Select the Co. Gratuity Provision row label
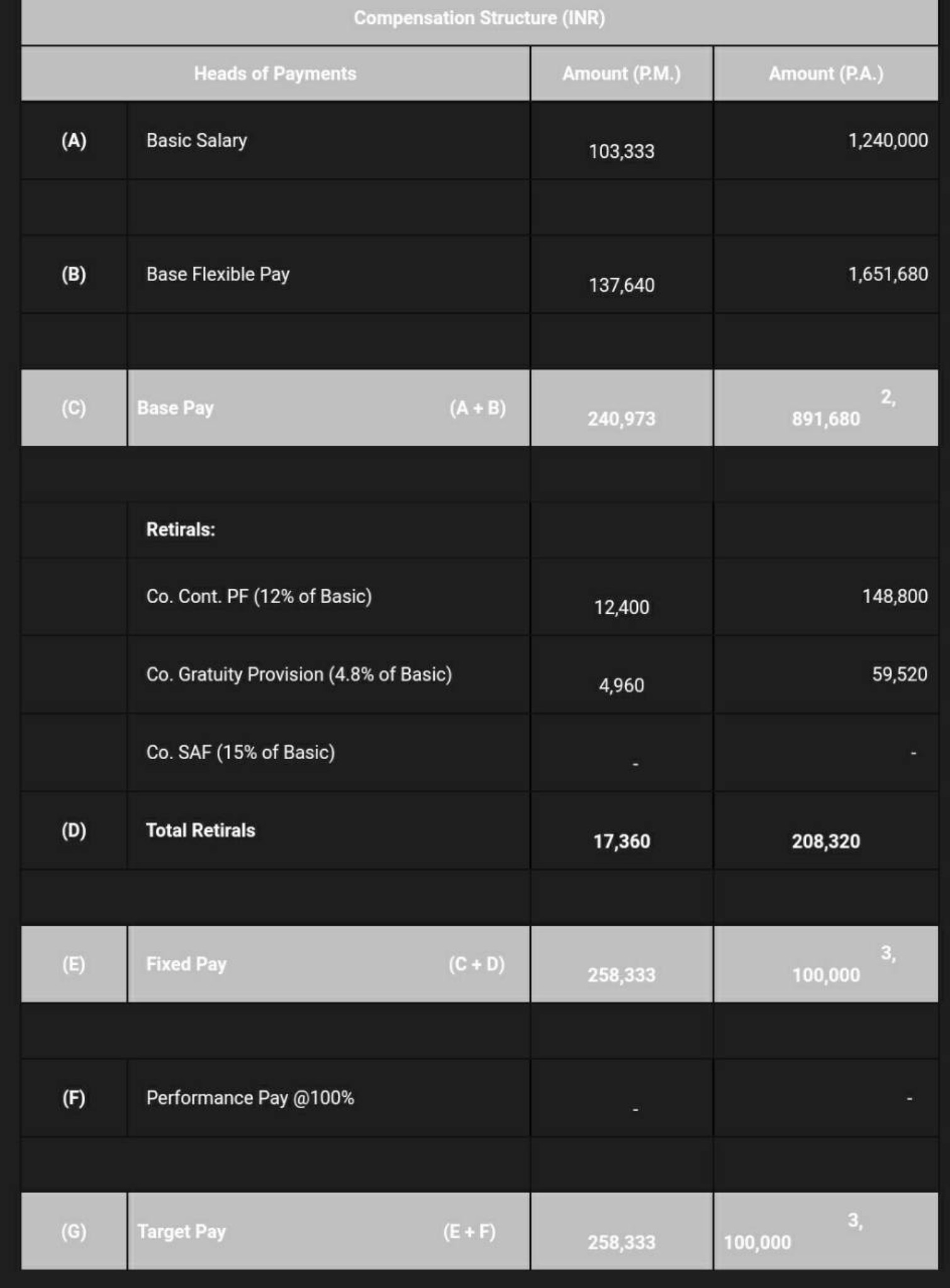This screenshot has height=1288, width=950. (299, 674)
